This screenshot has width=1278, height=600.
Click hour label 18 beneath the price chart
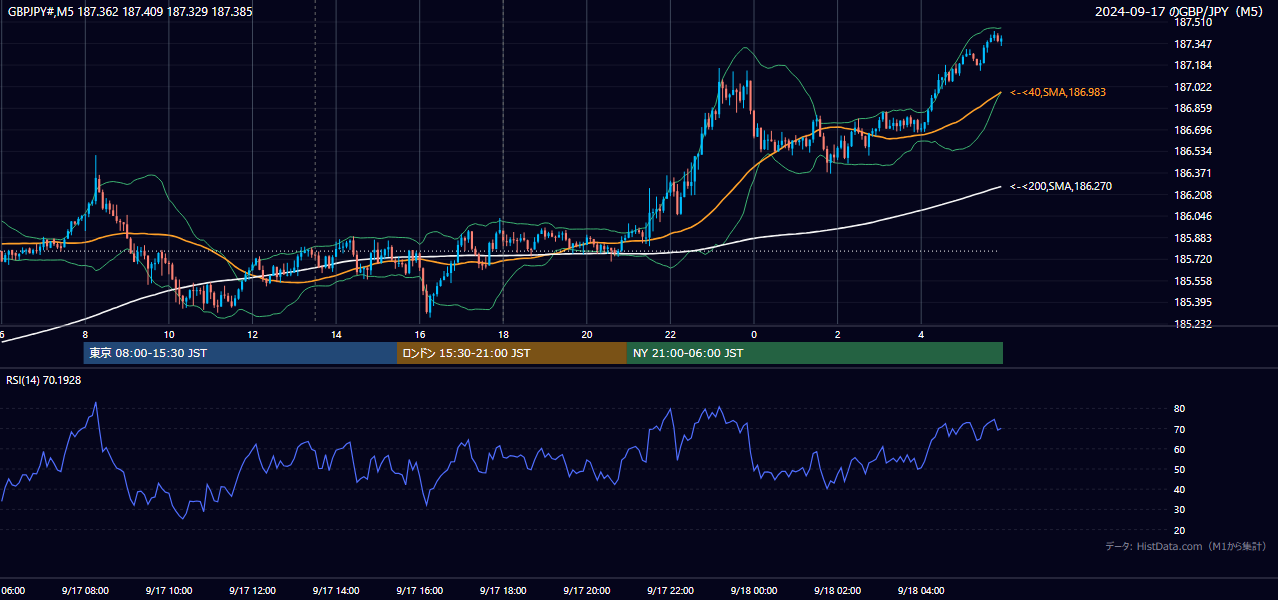(503, 334)
